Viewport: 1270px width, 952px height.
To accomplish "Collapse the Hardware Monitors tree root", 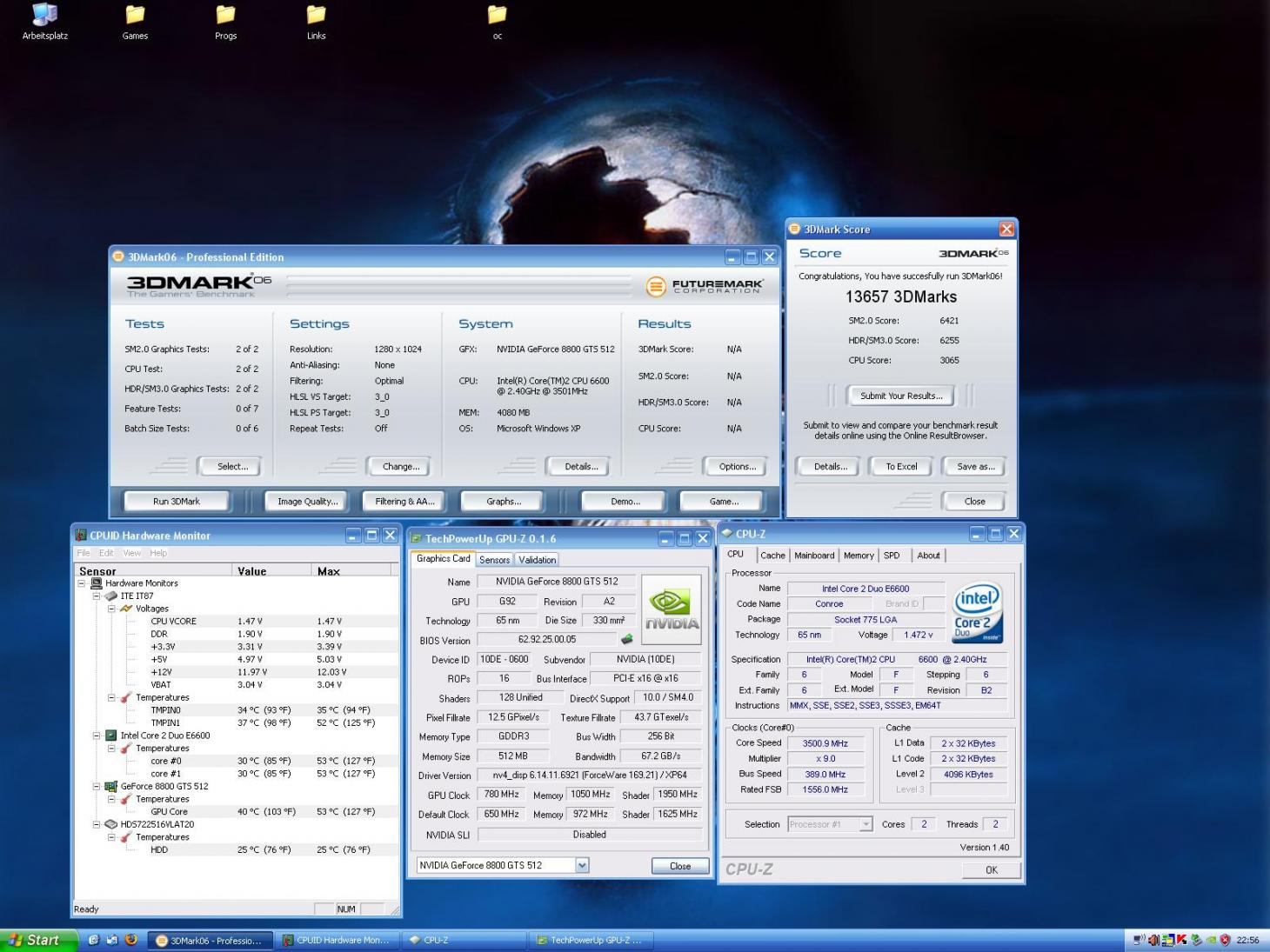I will coord(82,583).
